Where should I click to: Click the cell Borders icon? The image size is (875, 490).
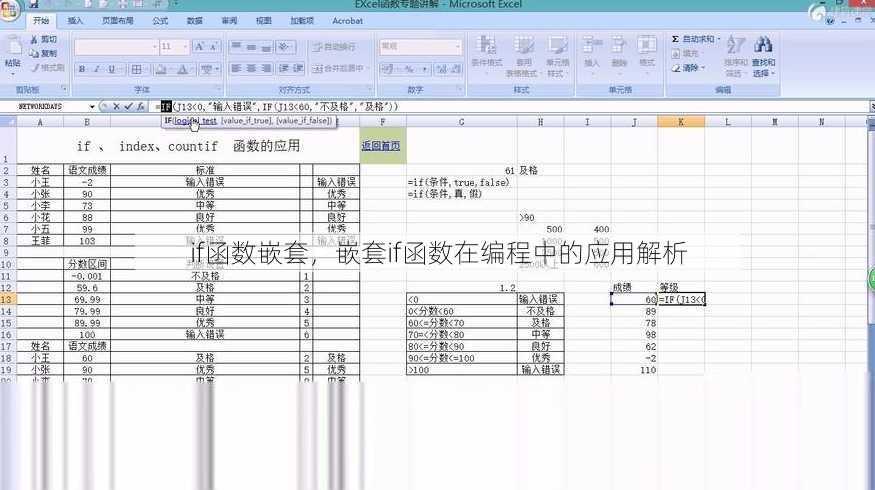(x=137, y=69)
